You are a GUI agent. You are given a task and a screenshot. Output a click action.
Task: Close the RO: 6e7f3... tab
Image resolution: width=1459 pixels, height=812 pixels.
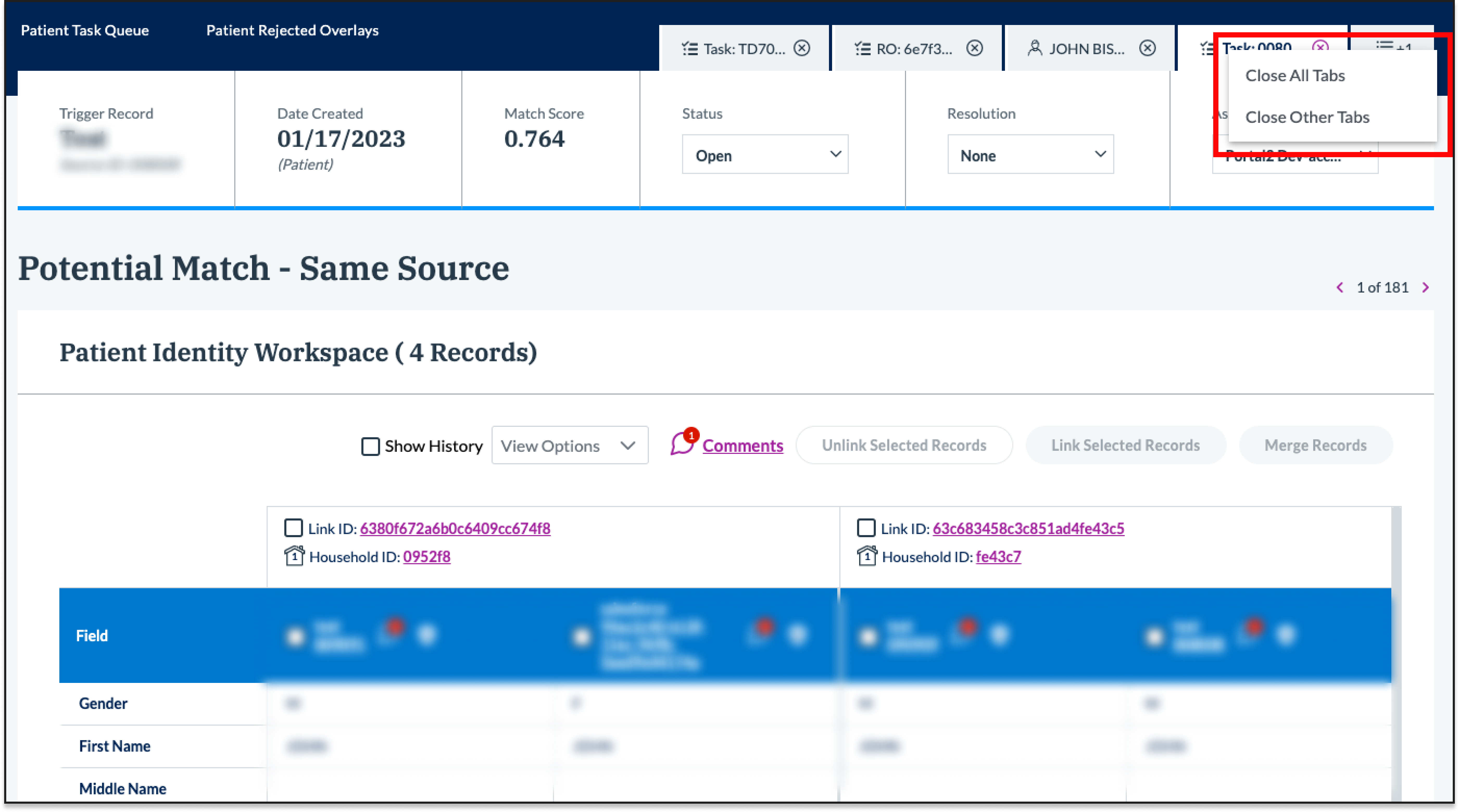(x=974, y=48)
